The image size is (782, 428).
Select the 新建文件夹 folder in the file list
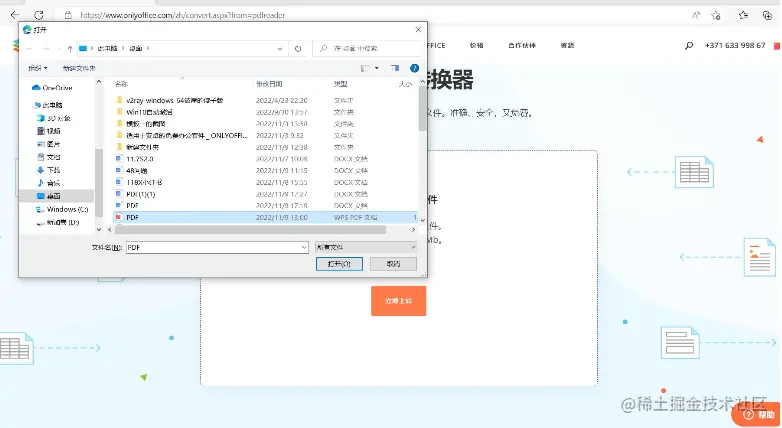[x=138, y=147]
